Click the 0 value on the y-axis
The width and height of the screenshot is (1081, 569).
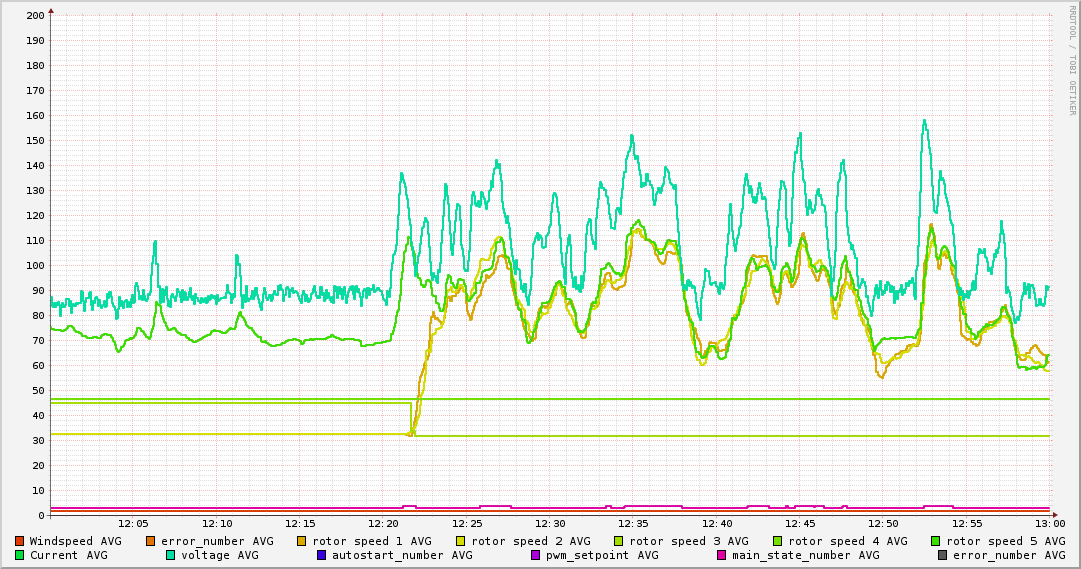click(x=42, y=516)
